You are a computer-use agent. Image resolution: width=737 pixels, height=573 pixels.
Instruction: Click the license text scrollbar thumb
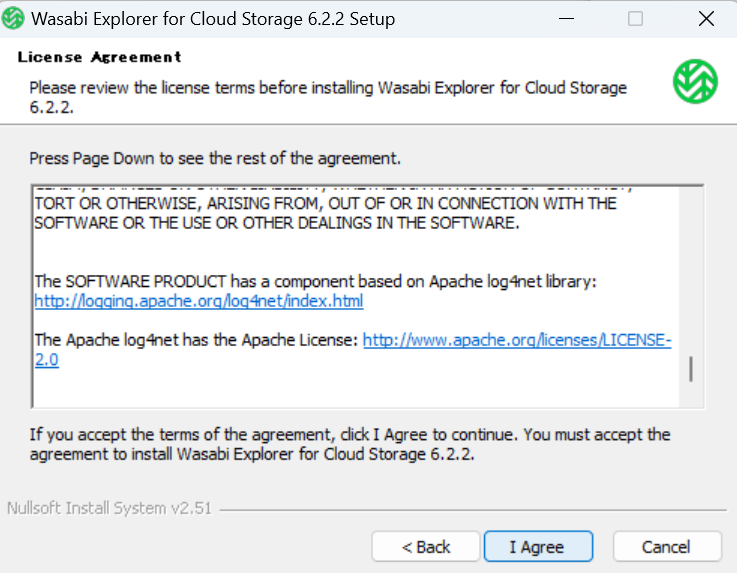tap(691, 369)
